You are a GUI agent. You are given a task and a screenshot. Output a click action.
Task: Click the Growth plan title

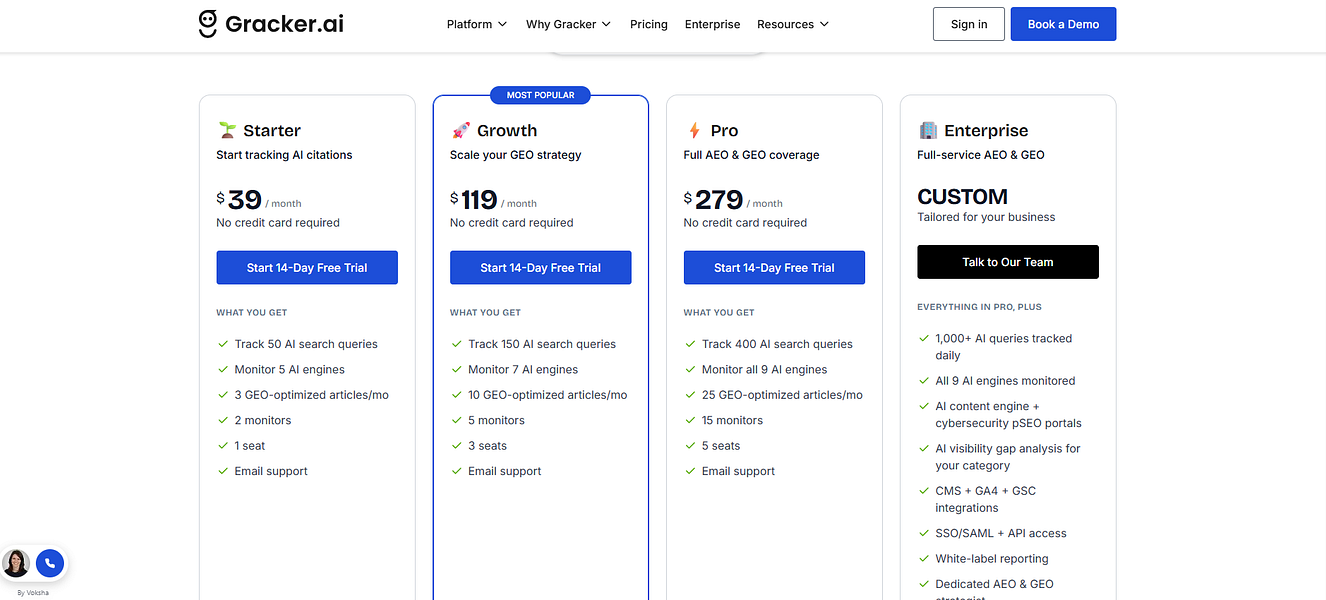coord(507,130)
